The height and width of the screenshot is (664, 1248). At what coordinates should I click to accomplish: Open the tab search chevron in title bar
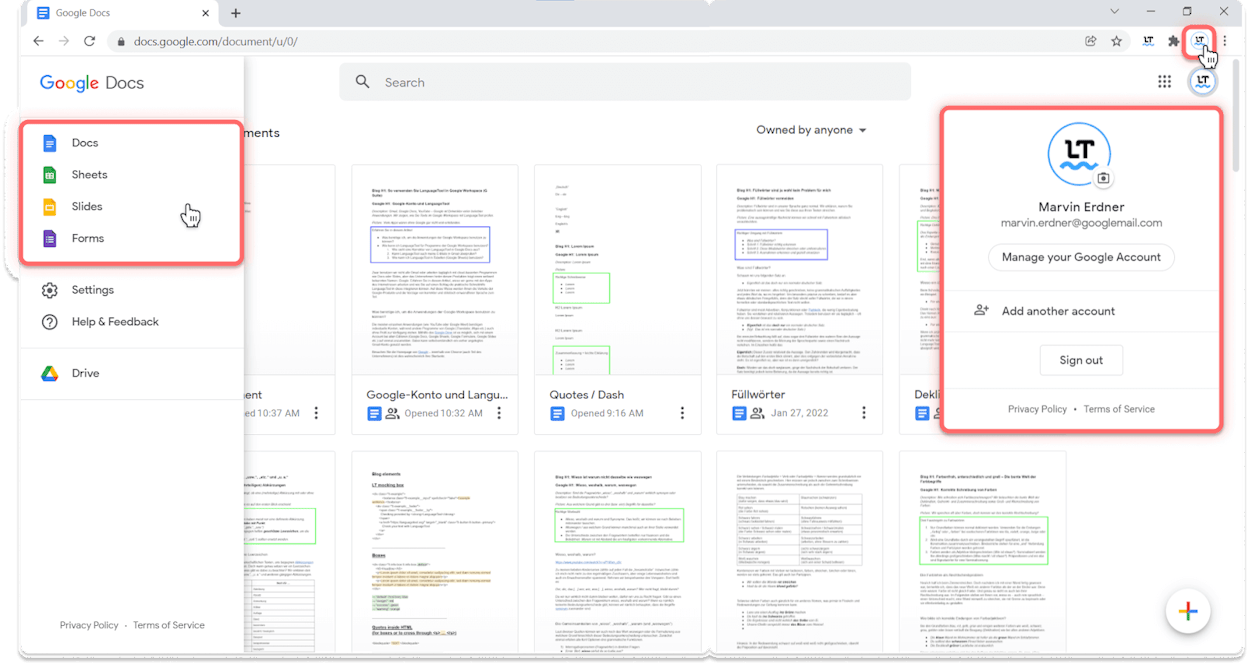(x=1114, y=12)
